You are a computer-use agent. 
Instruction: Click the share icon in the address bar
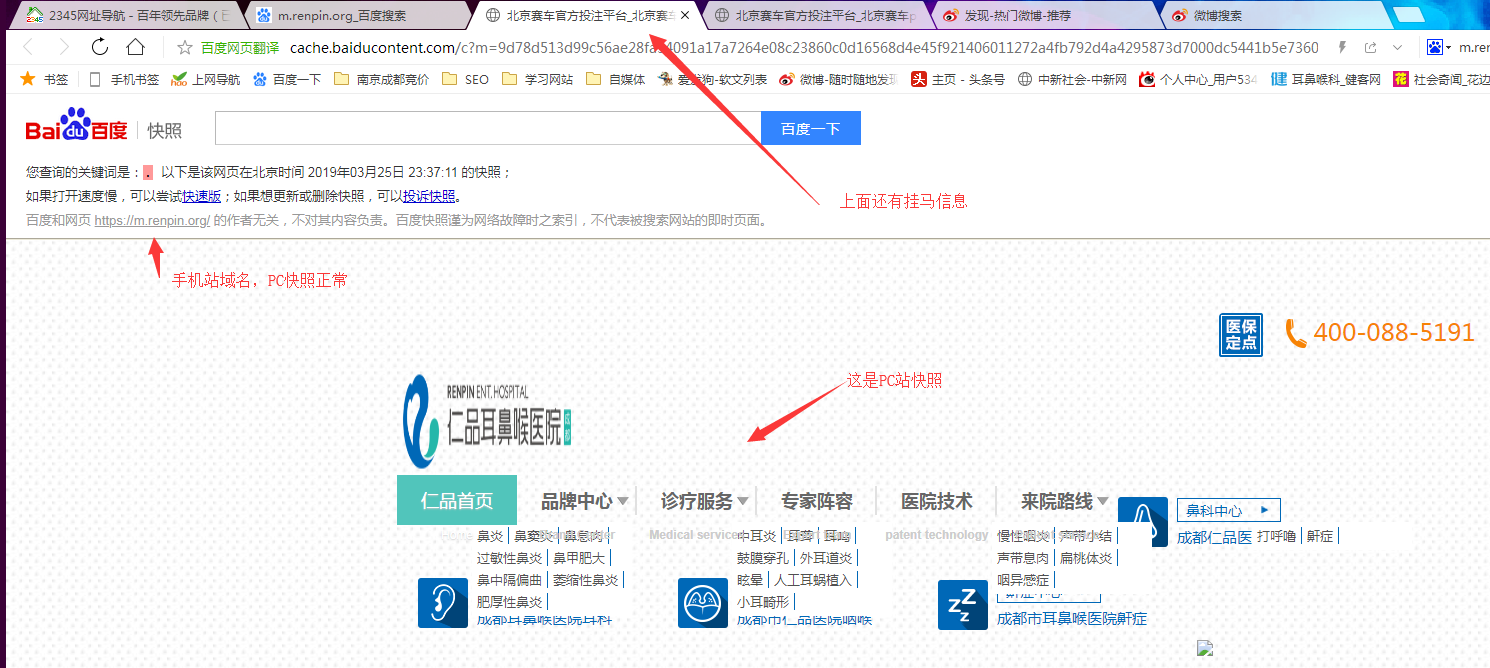(x=1370, y=47)
